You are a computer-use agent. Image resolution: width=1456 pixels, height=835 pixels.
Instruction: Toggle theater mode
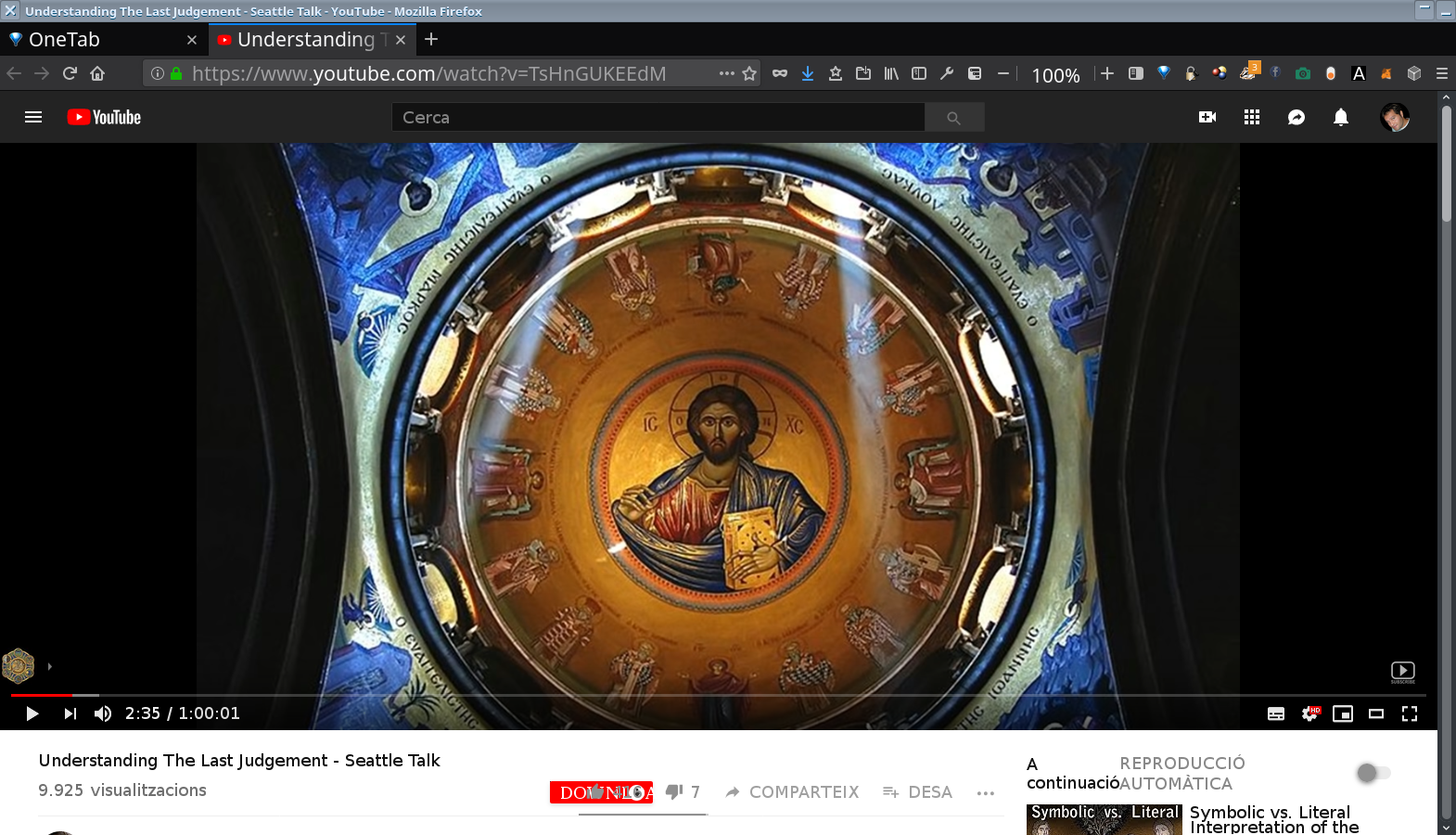(x=1376, y=713)
